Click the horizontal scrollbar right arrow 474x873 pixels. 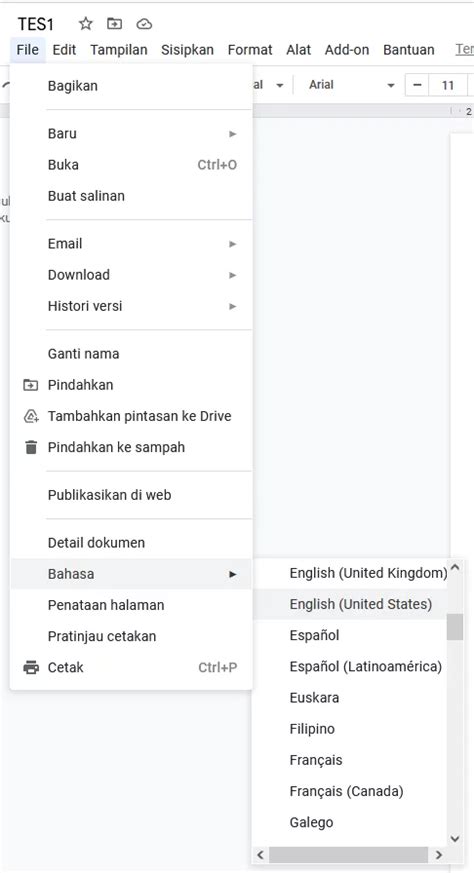point(439,855)
